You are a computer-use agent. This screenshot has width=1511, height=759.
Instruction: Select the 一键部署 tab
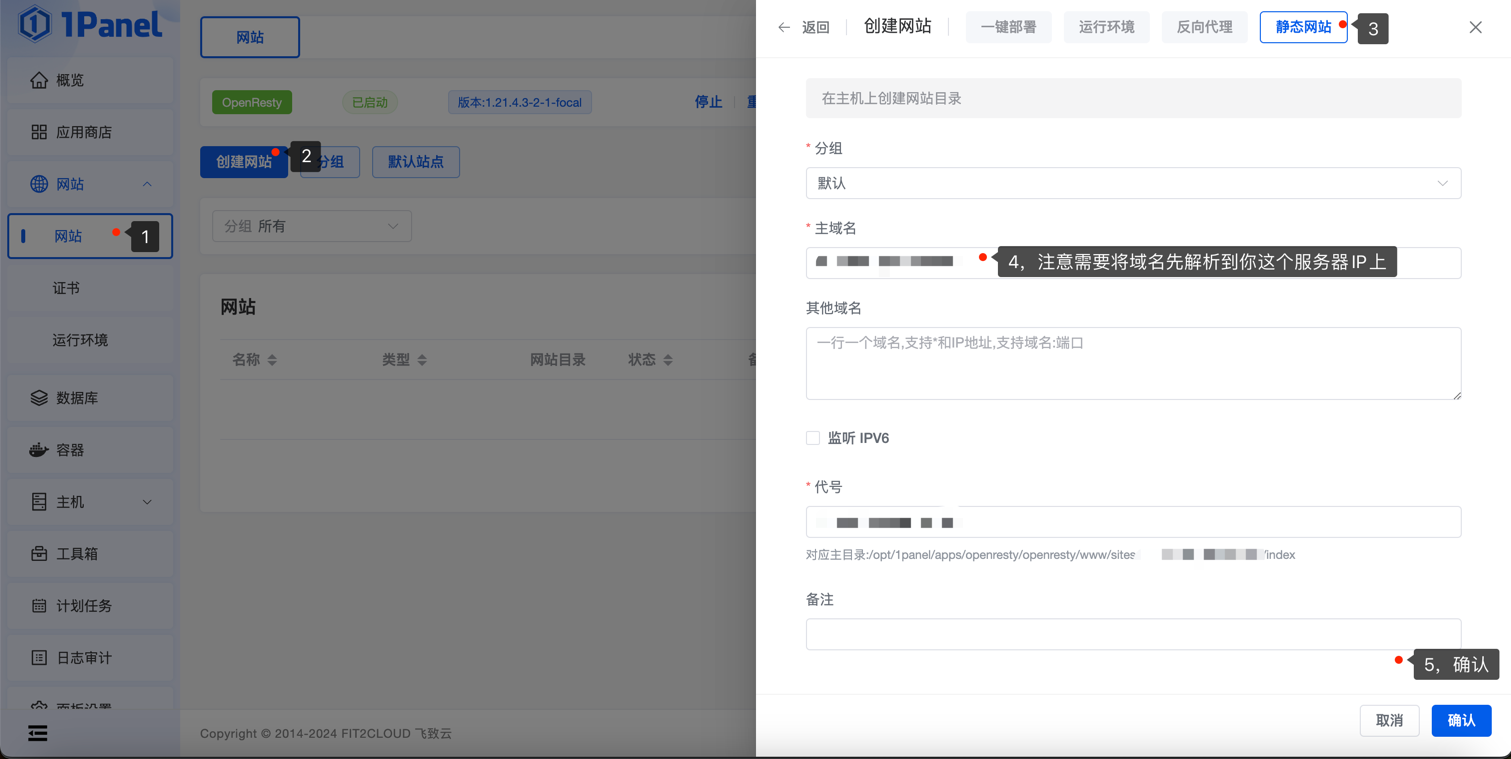click(x=1008, y=27)
